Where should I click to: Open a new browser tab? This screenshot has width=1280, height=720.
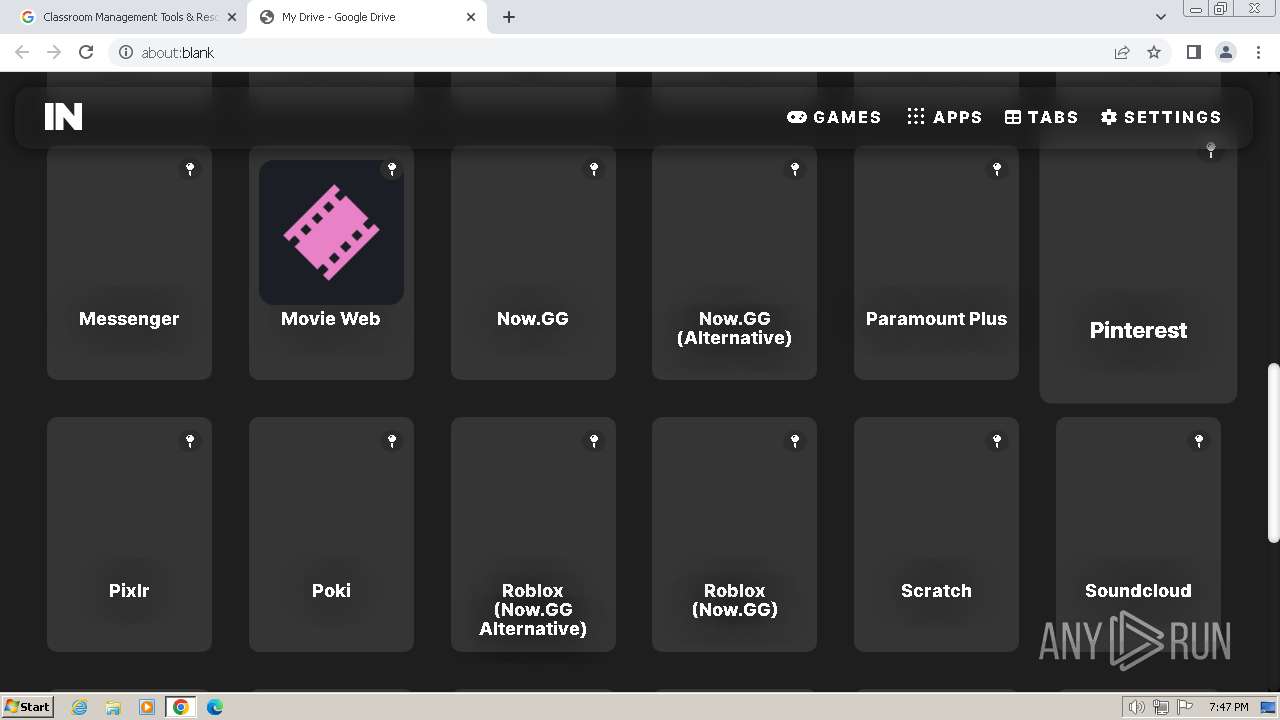pos(509,17)
